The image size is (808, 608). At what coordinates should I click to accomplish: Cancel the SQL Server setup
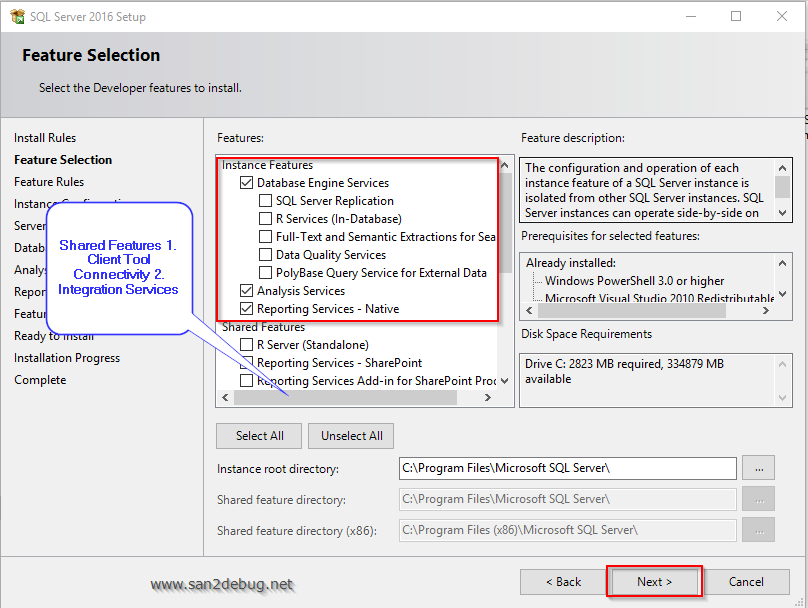click(746, 582)
